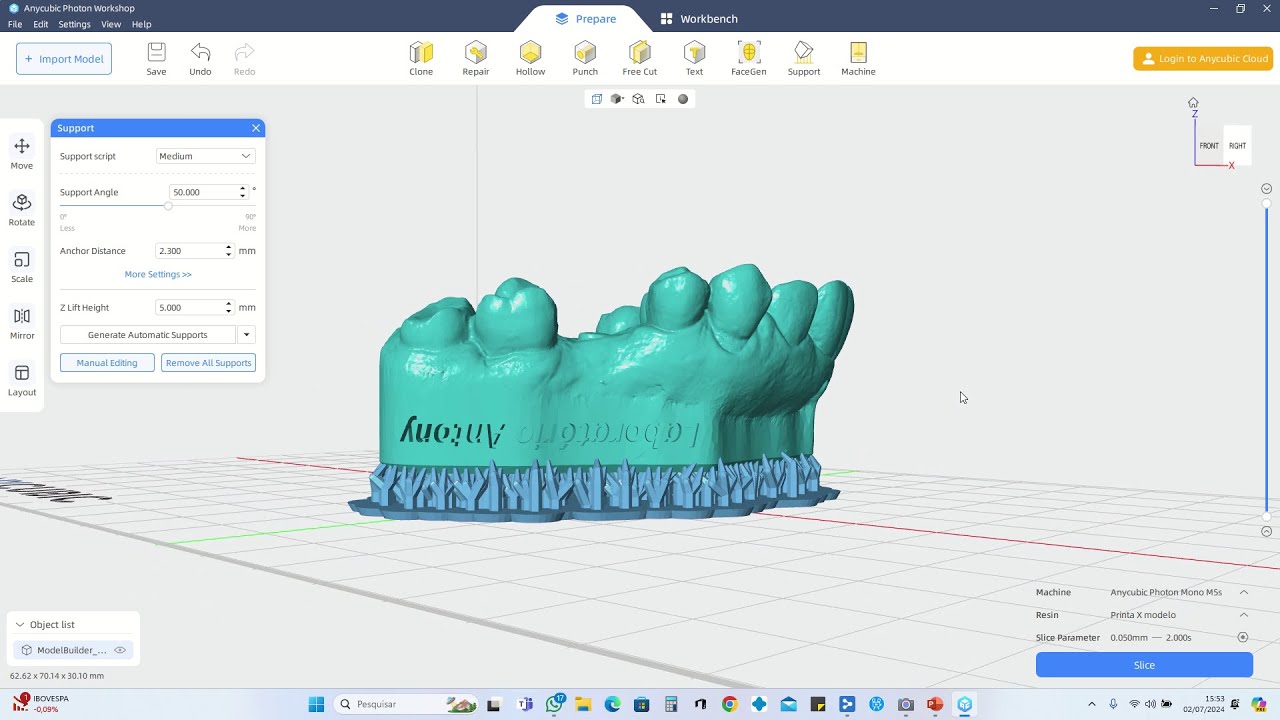Toggle the wireframe box view icon
This screenshot has height=720, width=1280.
point(596,99)
